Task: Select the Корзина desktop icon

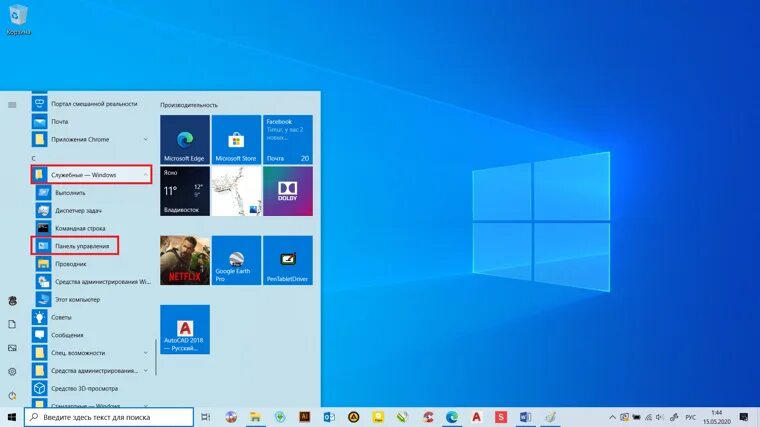Action: click(x=18, y=20)
